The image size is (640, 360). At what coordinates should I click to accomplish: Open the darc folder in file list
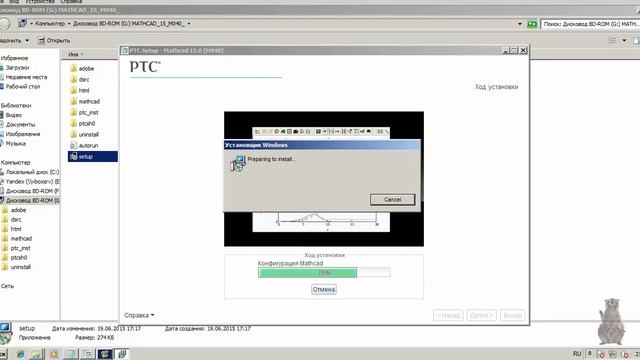[x=80, y=80]
